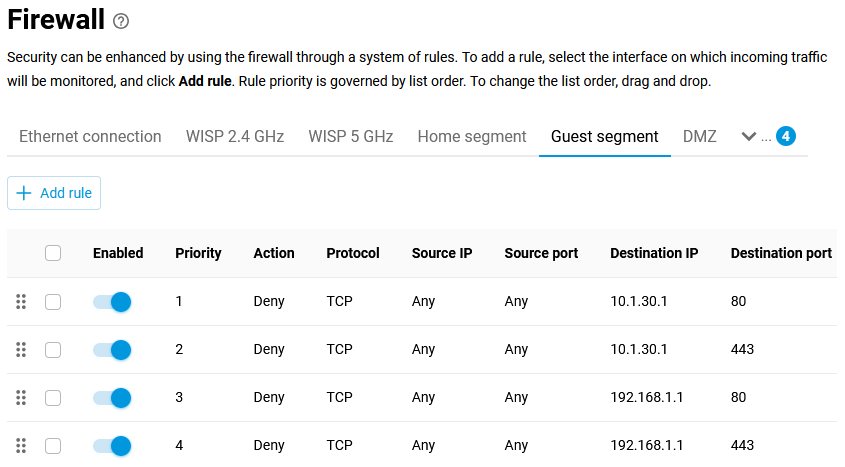Viewport: 845px width, 467px height.
Task: Select the checkbox for the priority 2 rule
Action: click(x=53, y=349)
